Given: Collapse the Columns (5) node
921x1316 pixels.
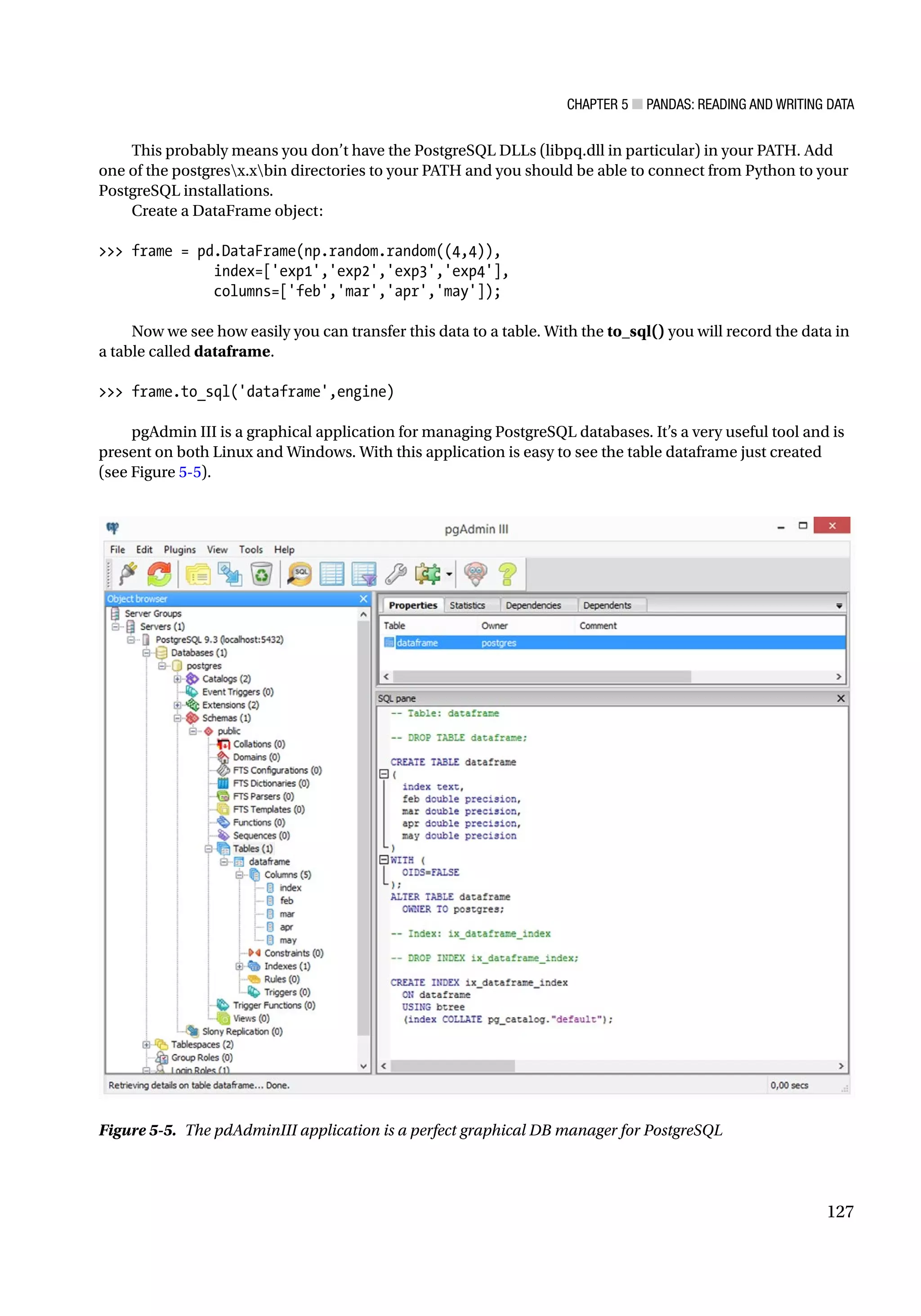Looking at the screenshot, I should 240,875.
